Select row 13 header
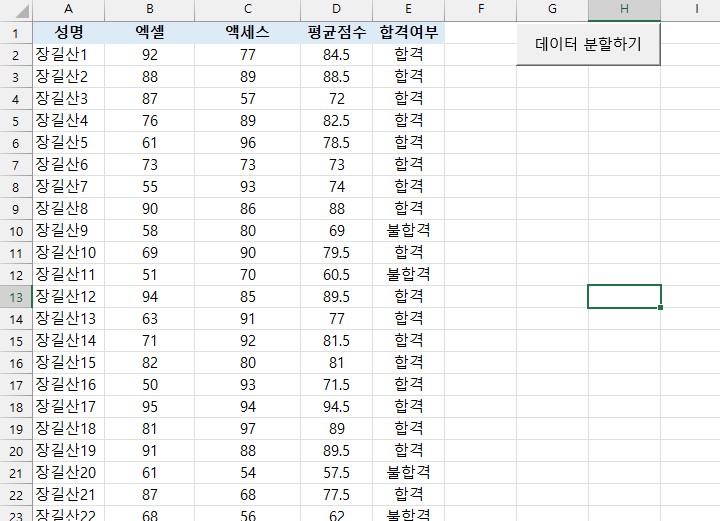The height and width of the screenshot is (521, 720). (16, 297)
